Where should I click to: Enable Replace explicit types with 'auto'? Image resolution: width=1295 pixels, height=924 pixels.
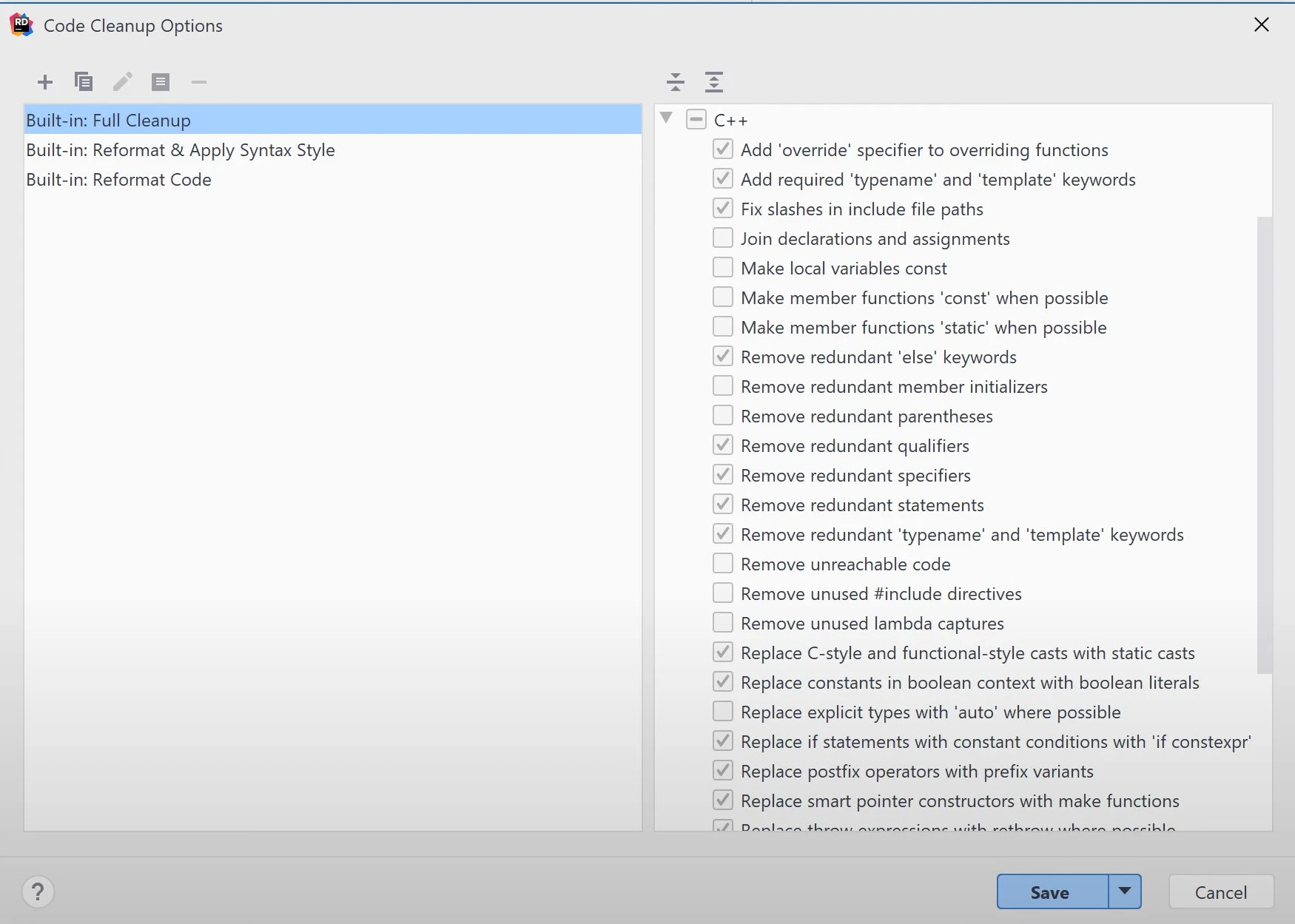tap(723, 711)
